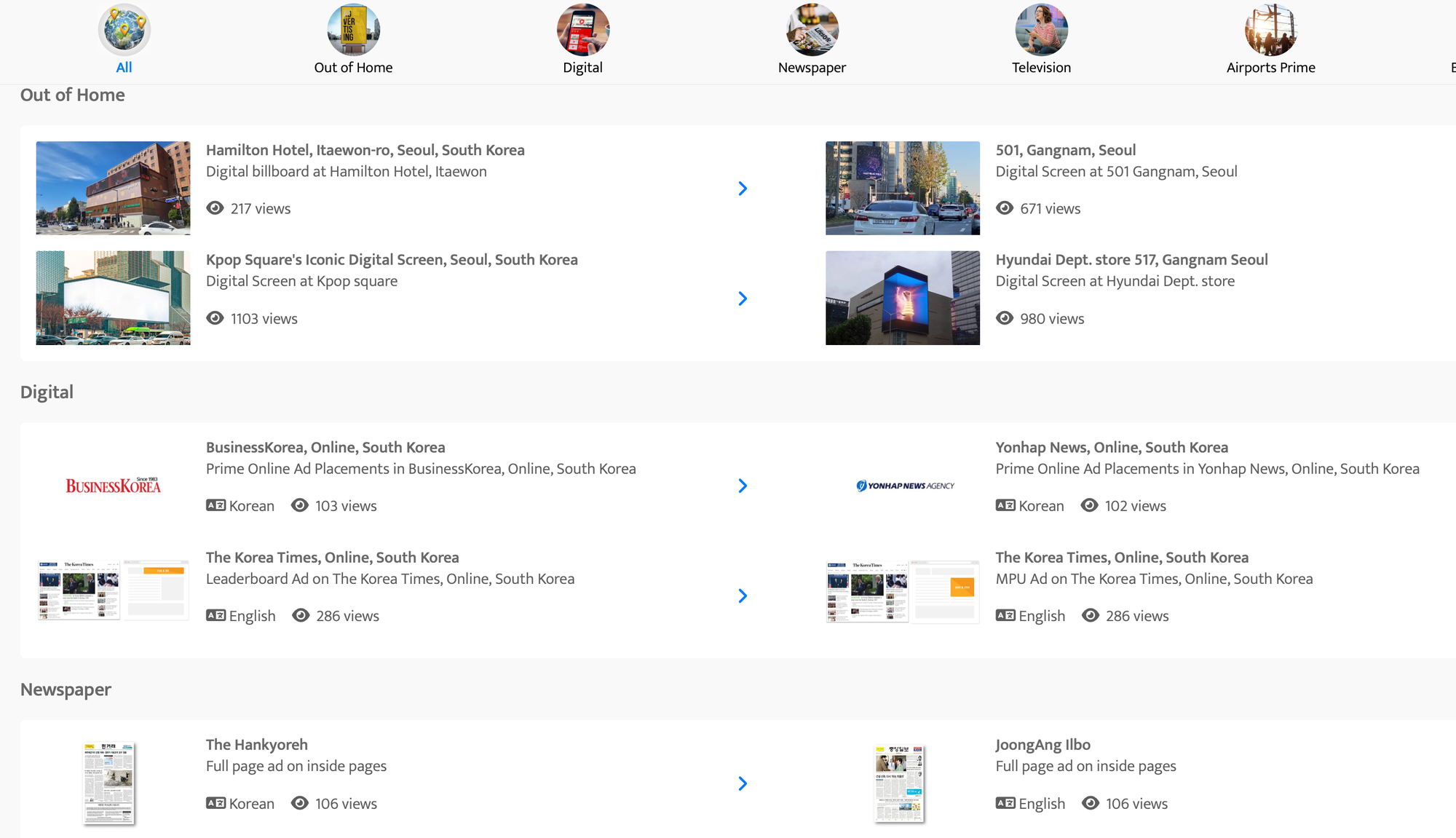Open JoongAng Ilbo newspaper front page thumbnail

point(899,783)
